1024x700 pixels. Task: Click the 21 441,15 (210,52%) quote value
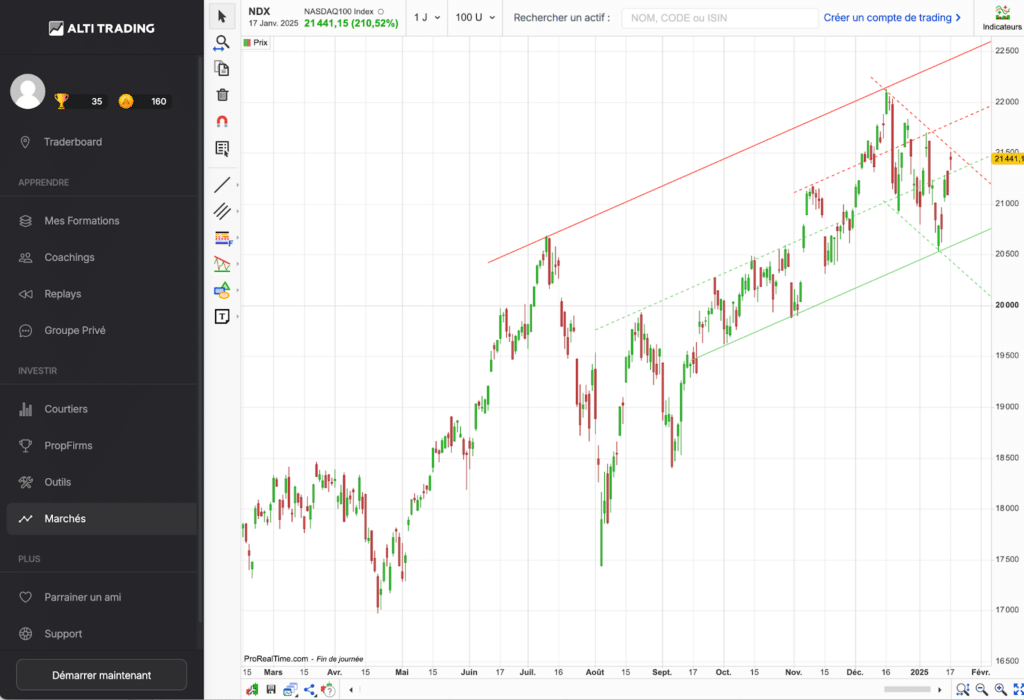tap(351, 23)
